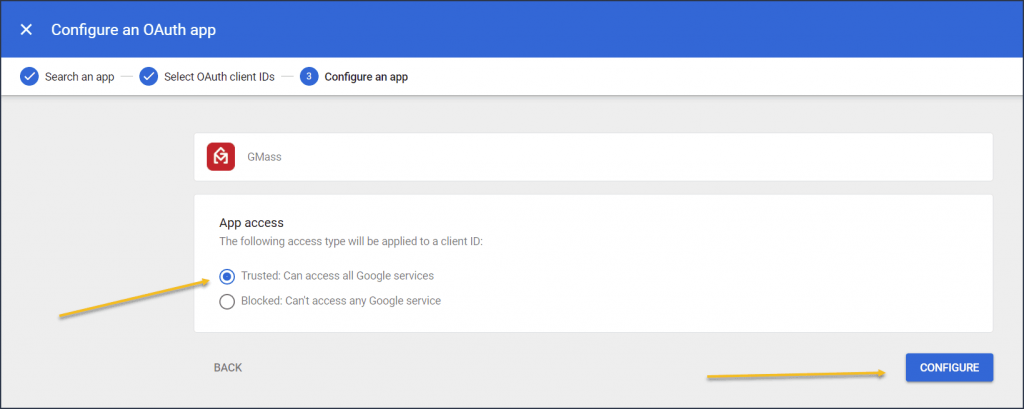The height and width of the screenshot is (409, 1024).
Task: Go back to Search an app step
Action: pyautogui.click(x=80, y=77)
